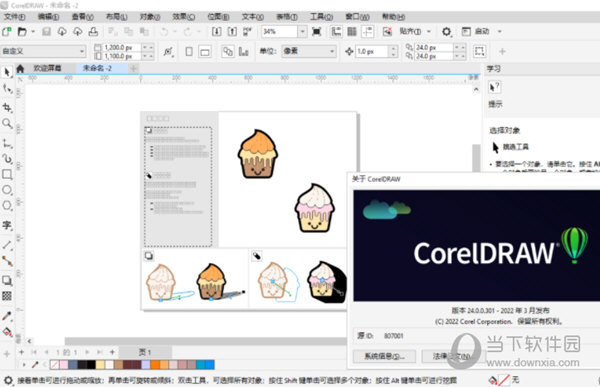The width and height of the screenshot is (600, 387).
Task: Select the Interactive Fill tool
Action: point(7,331)
